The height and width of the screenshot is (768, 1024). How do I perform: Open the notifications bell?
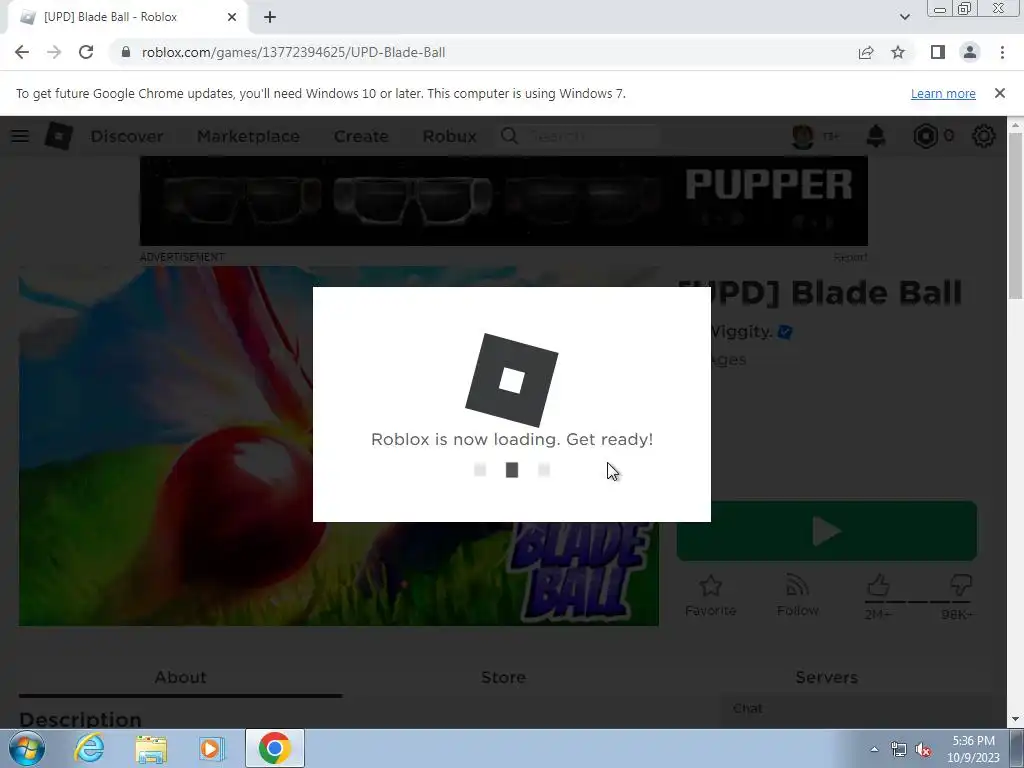click(876, 136)
